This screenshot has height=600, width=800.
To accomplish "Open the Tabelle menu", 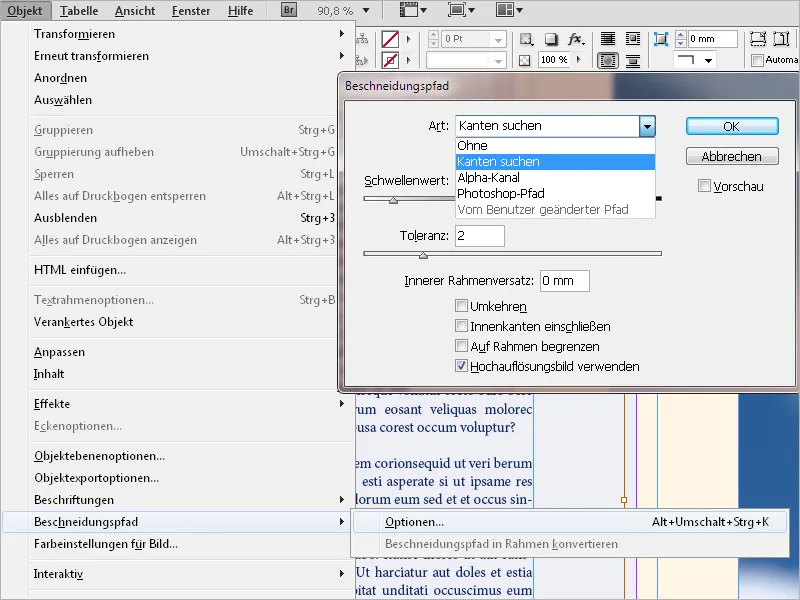I will (x=79, y=10).
